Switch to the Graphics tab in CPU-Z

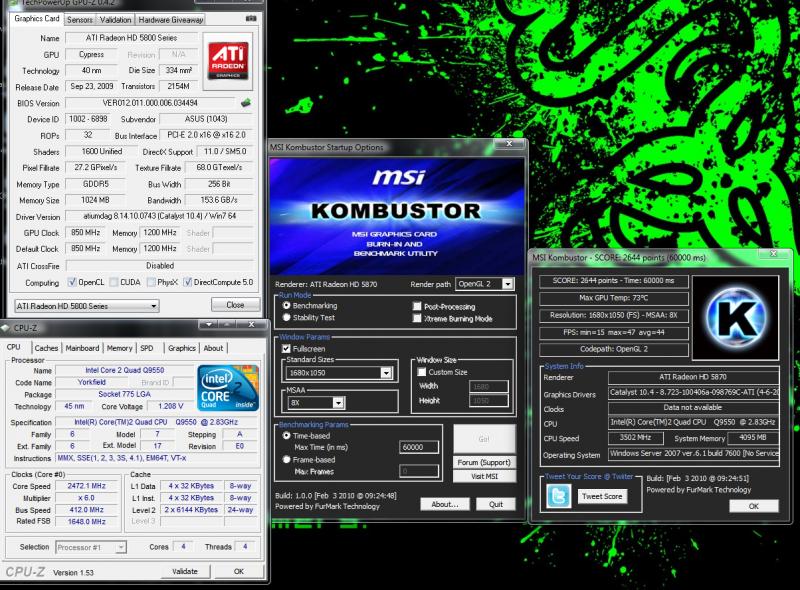coord(182,348)
